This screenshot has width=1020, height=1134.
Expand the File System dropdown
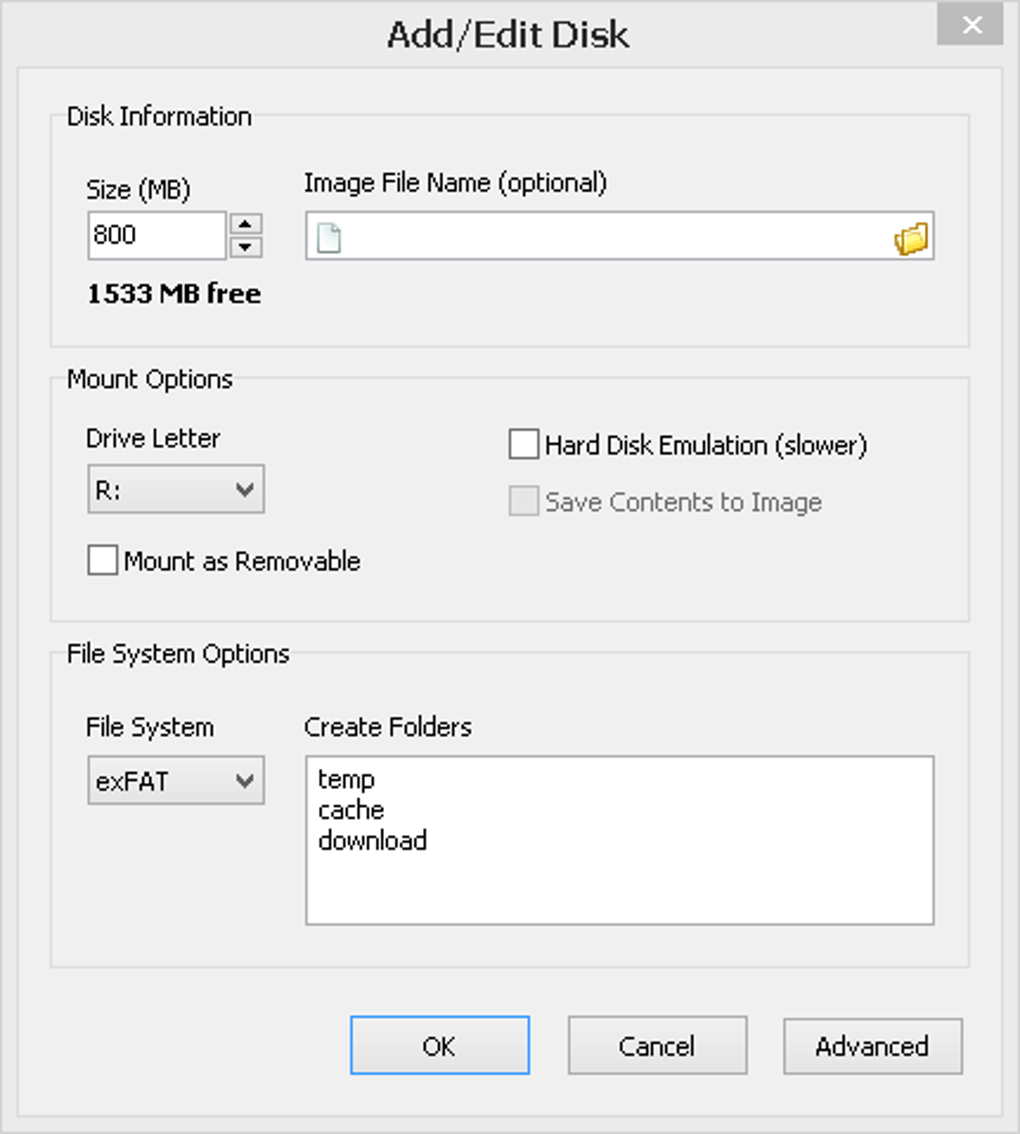[x=176, y=781]
